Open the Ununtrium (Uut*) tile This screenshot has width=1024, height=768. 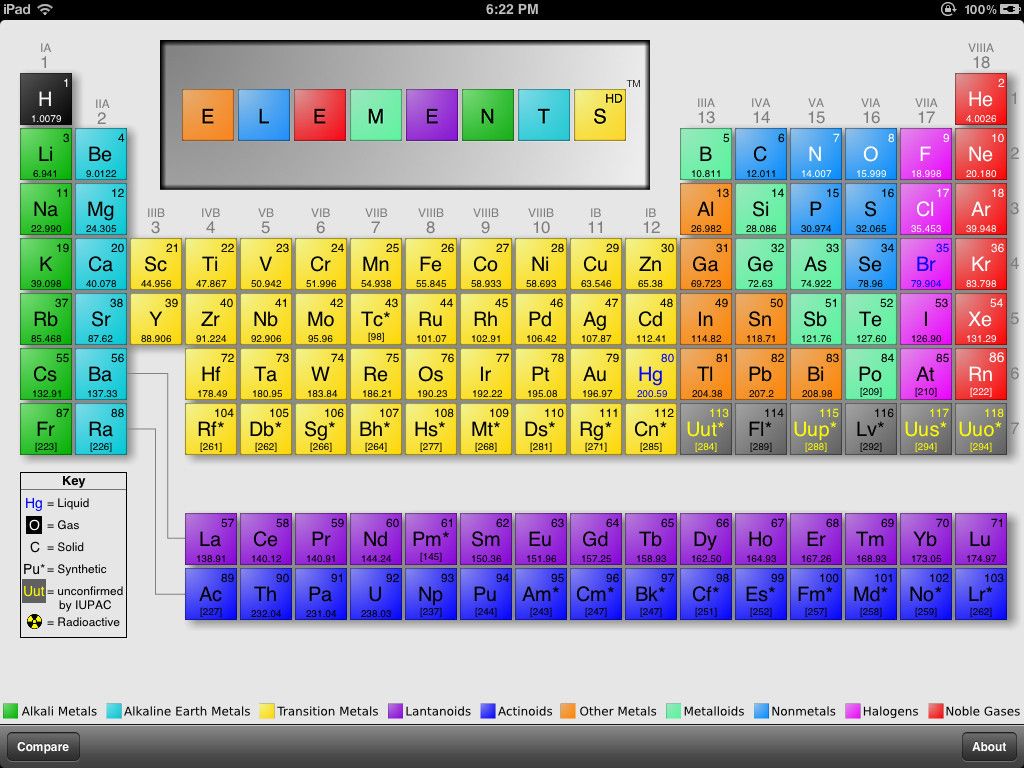tap(705, 429)
